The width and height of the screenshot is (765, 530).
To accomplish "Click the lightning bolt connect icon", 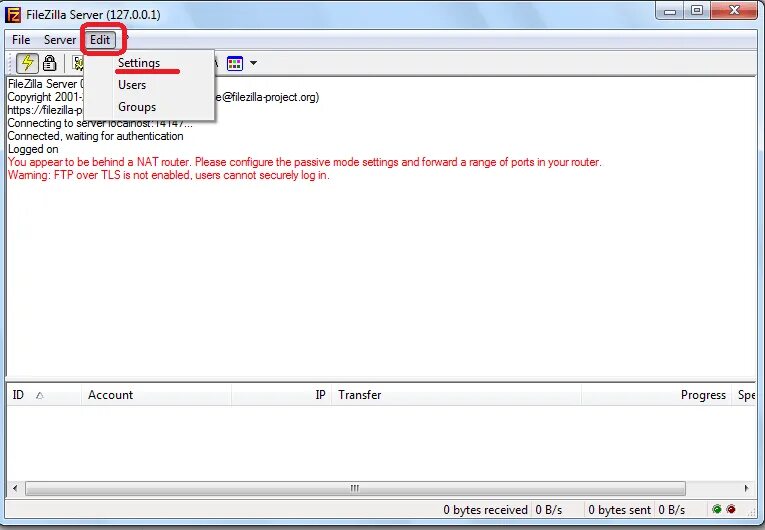I will (x=27, y=63).
